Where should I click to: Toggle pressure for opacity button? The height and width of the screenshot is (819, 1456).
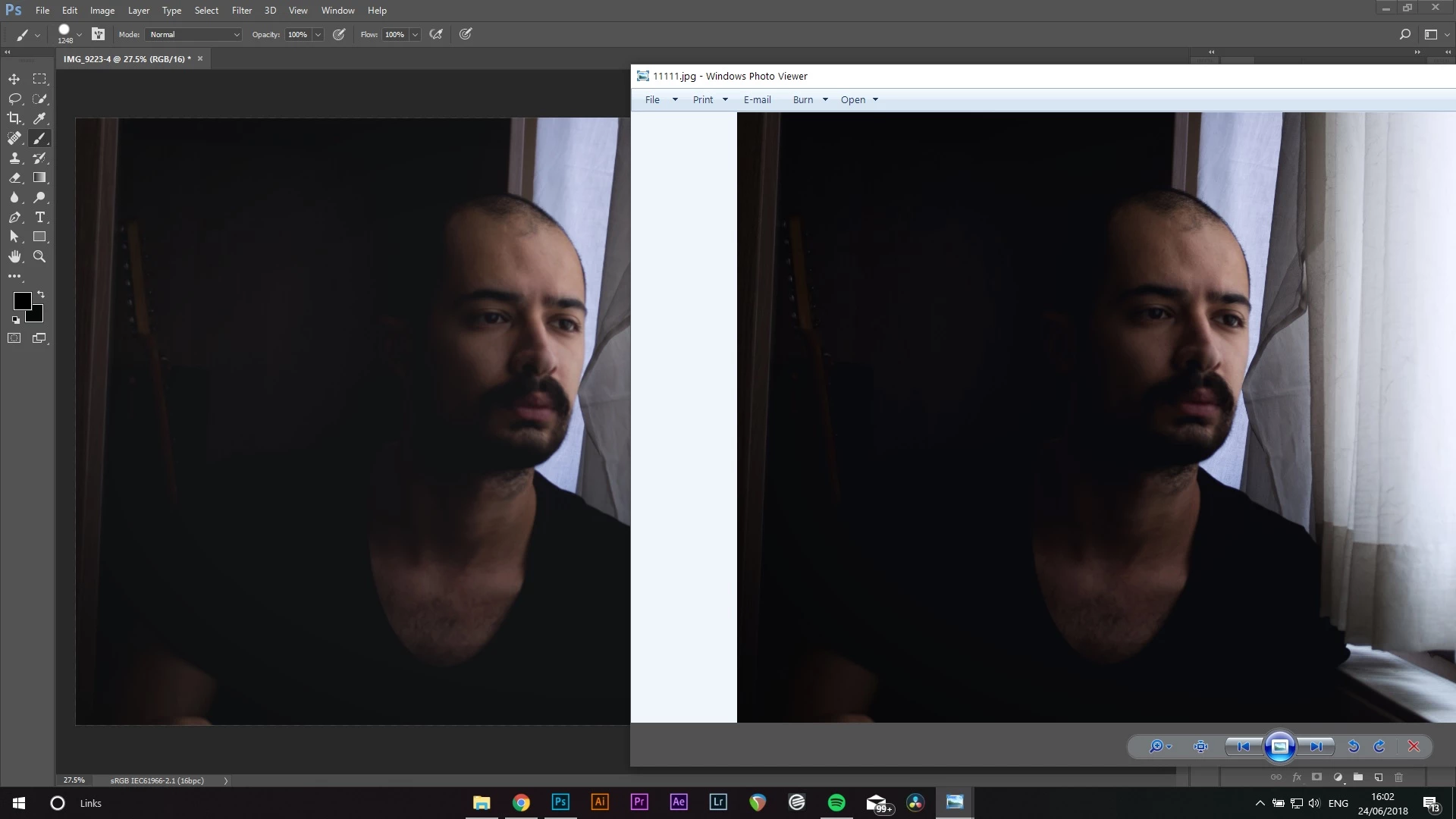339,34
